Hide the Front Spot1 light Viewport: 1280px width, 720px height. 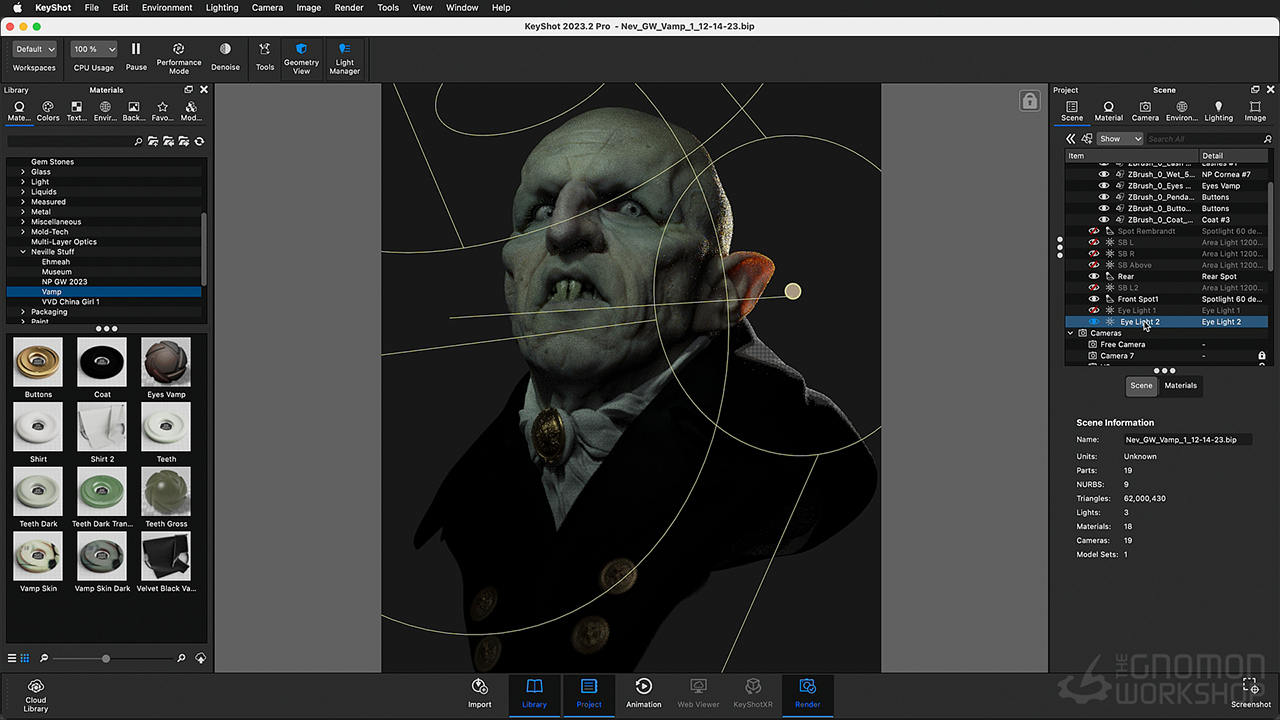tap(1094, 299)
